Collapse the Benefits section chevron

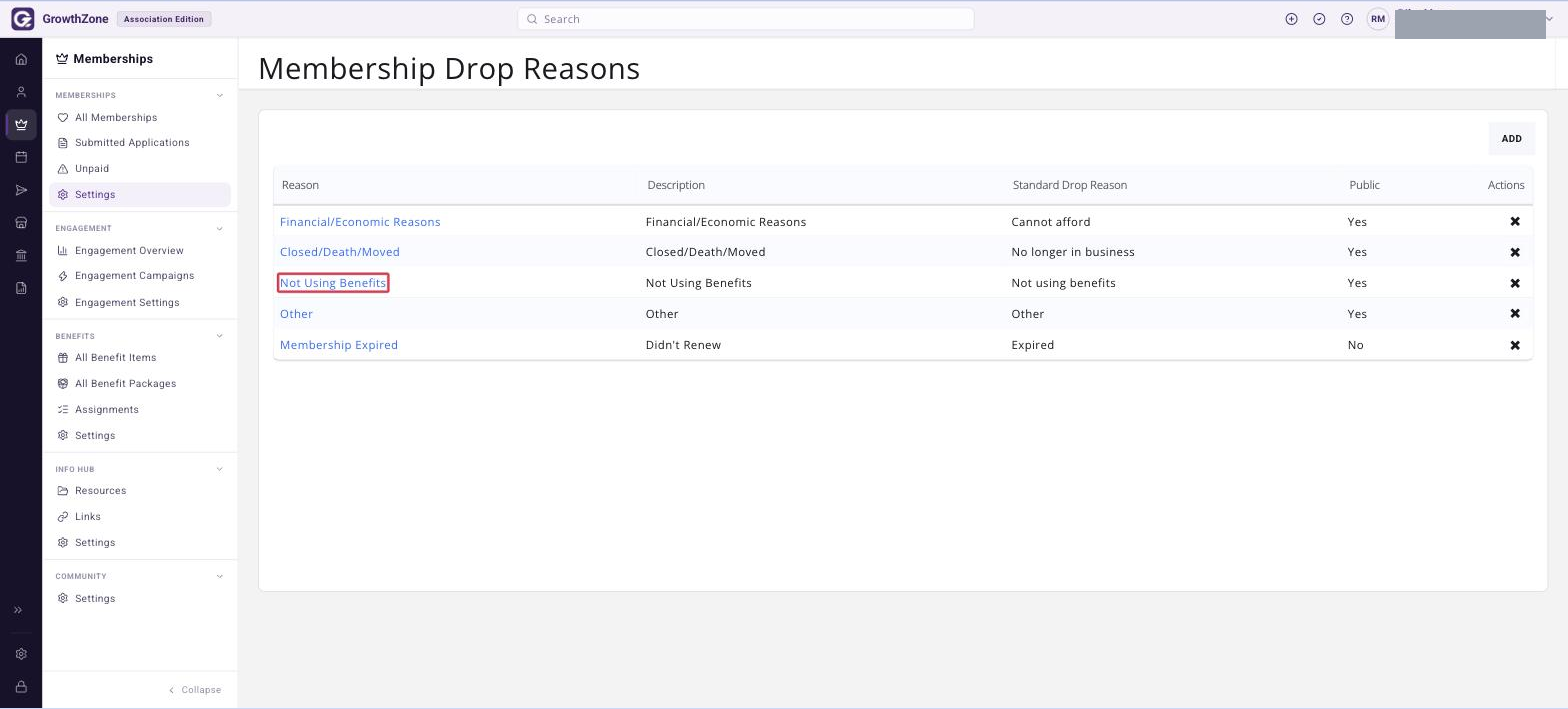[x=220, y=336]
